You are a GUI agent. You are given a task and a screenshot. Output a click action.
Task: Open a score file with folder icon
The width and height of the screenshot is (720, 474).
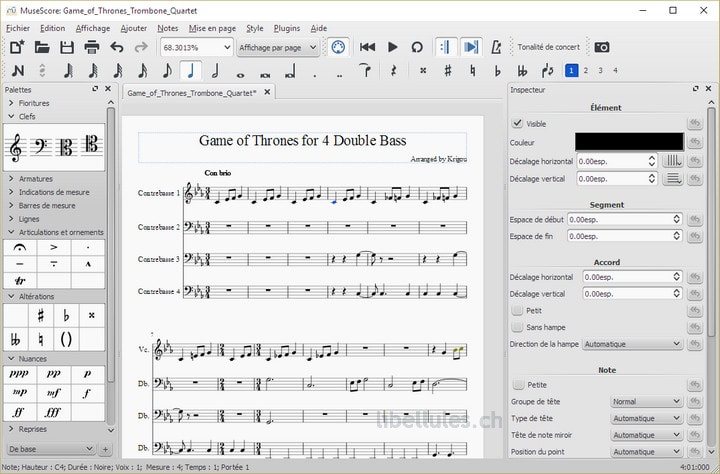coord(42,47)
